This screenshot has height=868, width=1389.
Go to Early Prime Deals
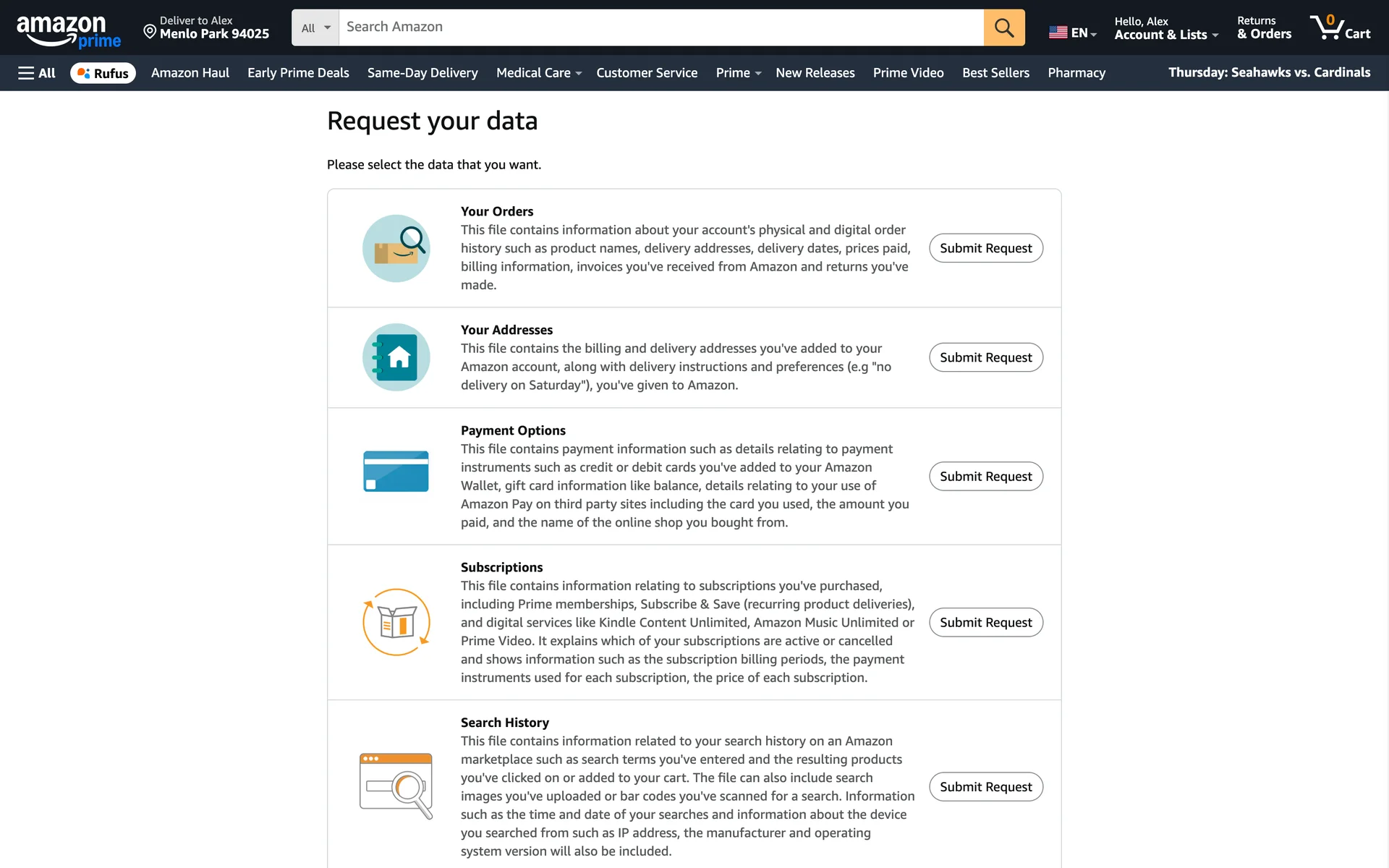click(x=298, y=73)
